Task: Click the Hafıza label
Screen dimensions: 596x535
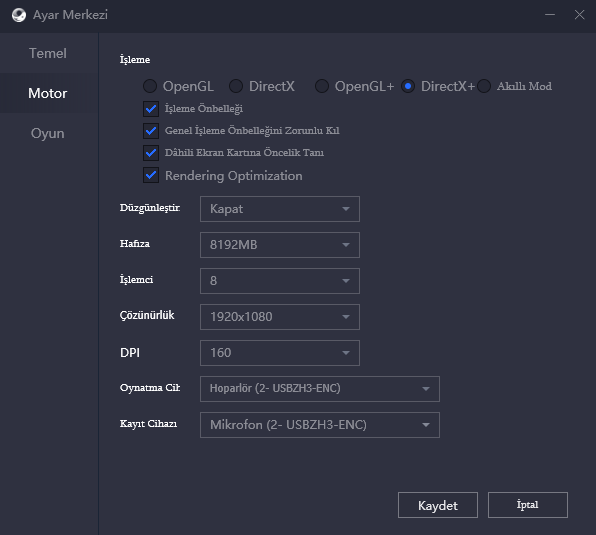Action: [135, 244]
